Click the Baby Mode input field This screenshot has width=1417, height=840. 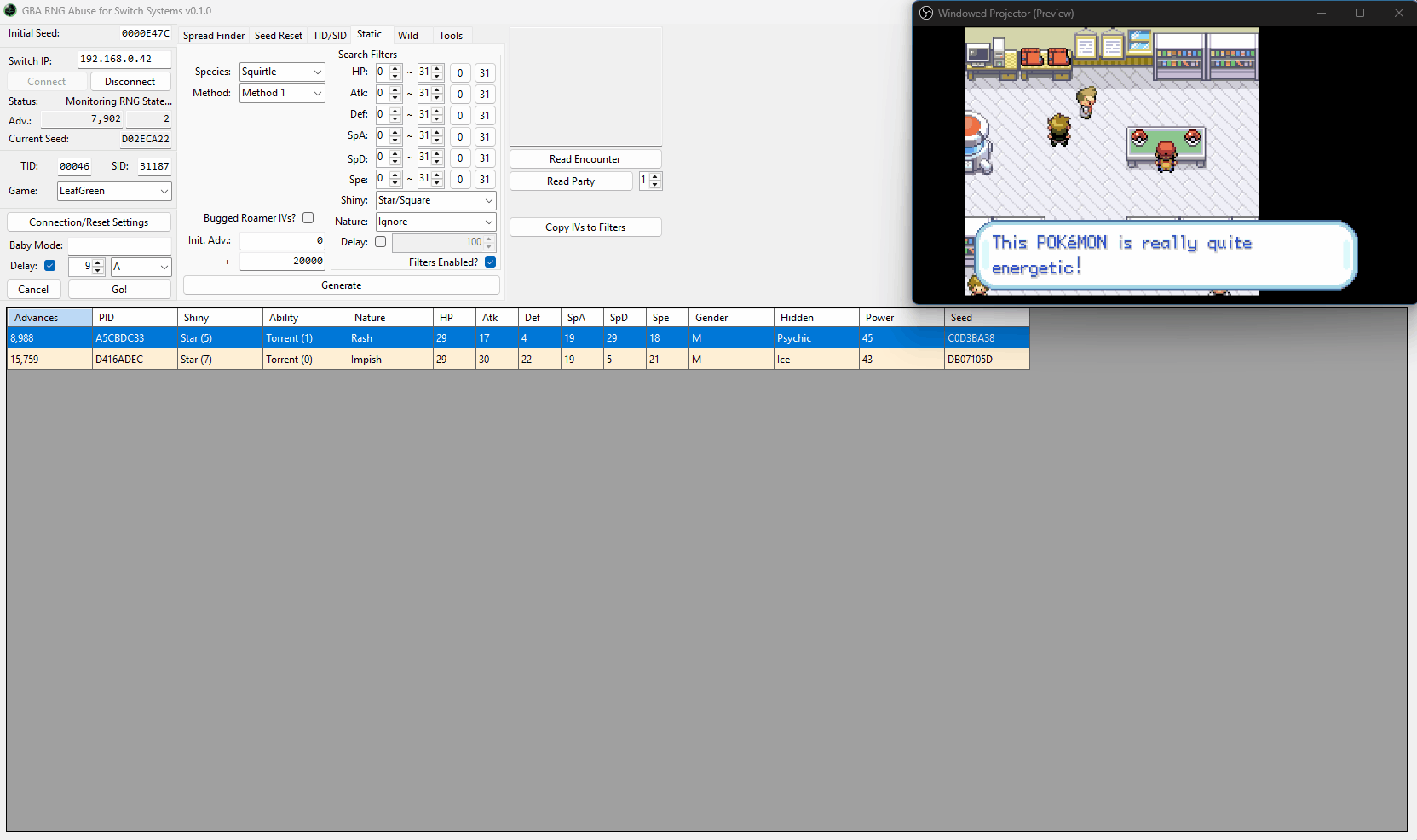pyautogui.click(x=119, y=245)
